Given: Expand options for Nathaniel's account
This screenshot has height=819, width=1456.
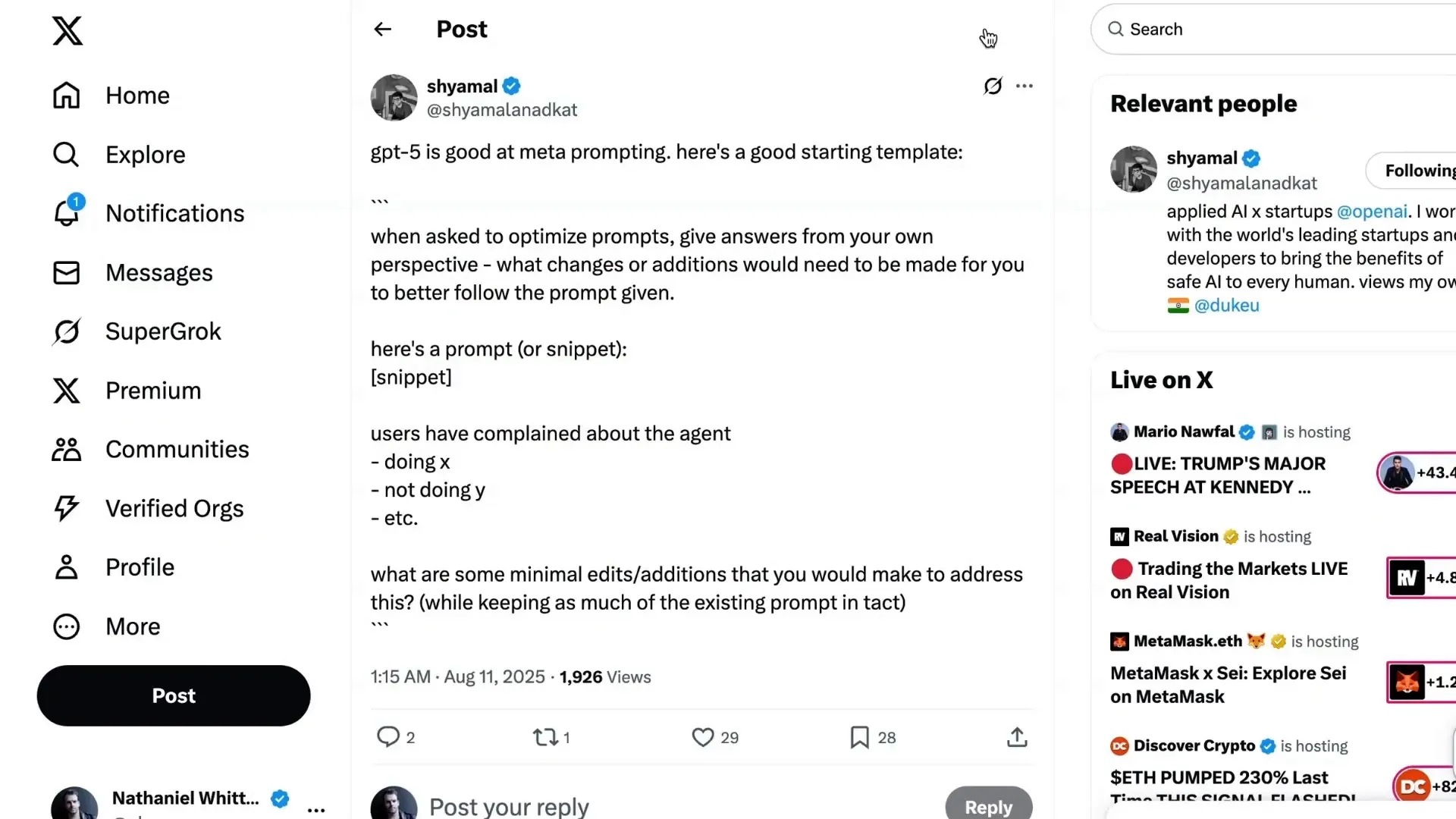Looking at the screenshot, I should (316, 809).
